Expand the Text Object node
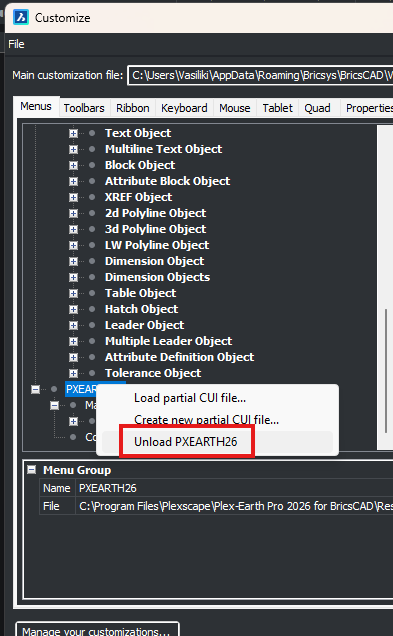This screenshot has height=636, width=393. point(73,133)
